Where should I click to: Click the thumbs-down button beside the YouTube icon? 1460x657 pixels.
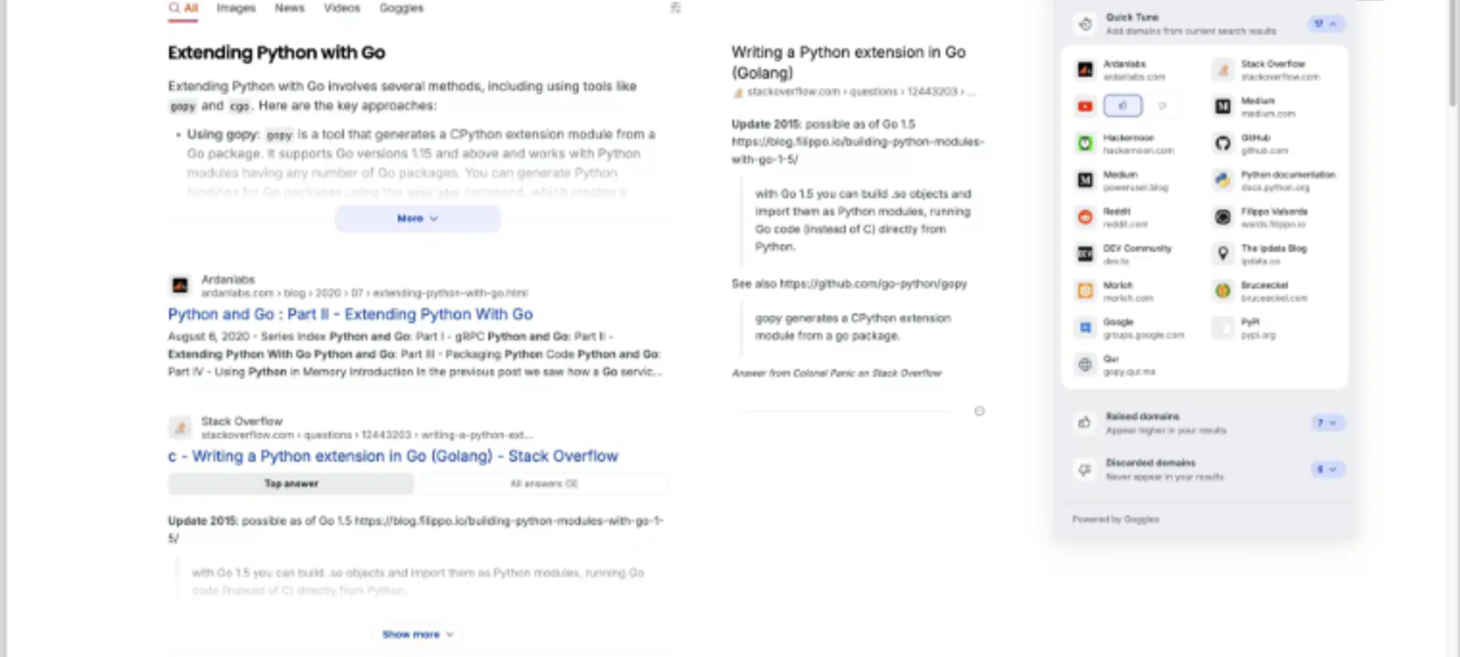click(x=1161, y=106)
